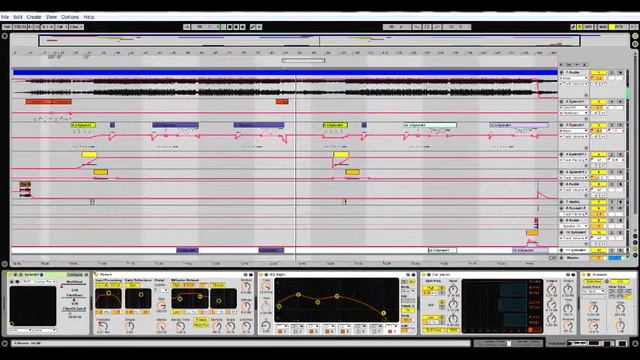Open the Reverb Quality dropdown
Viewport: 640px width, 360px height.
click(161, 290)
